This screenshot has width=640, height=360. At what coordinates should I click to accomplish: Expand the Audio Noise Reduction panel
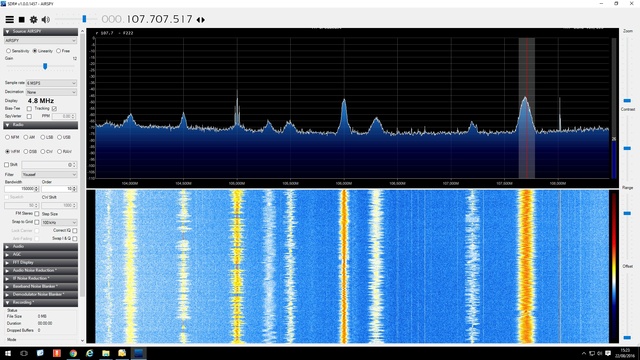(x=40, y=270)
